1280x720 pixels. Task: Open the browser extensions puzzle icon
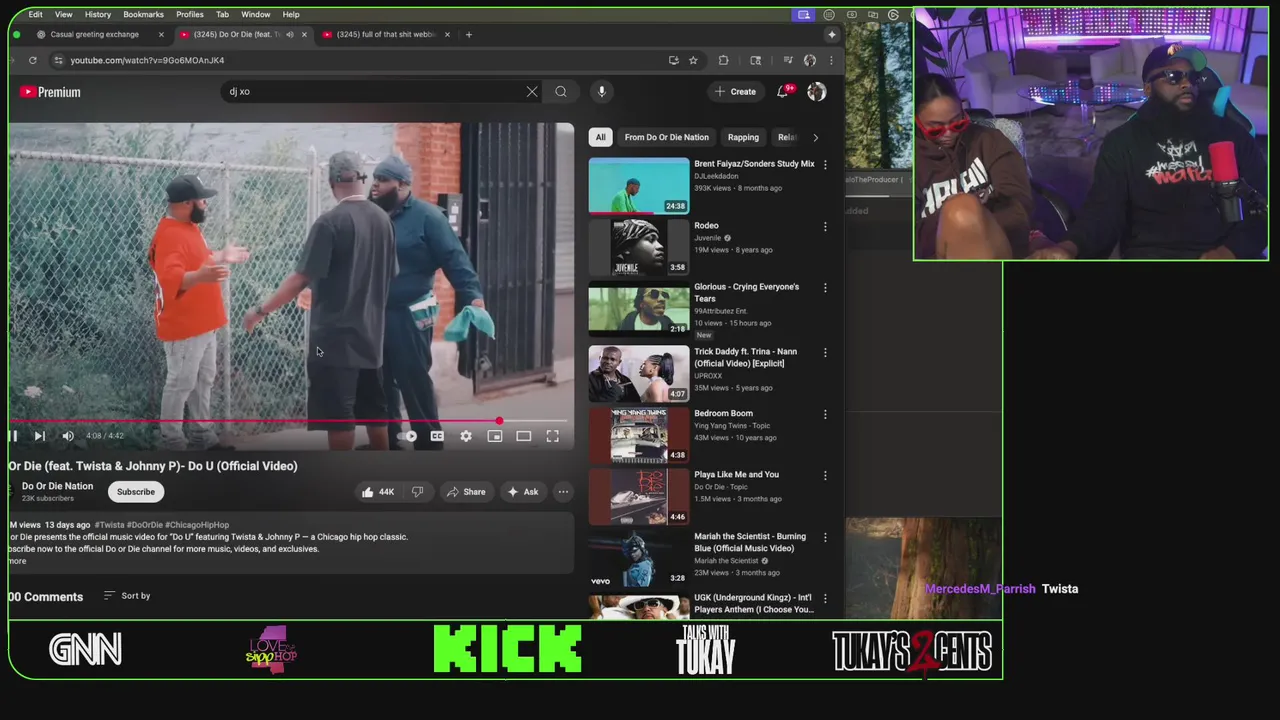(723, 60)
